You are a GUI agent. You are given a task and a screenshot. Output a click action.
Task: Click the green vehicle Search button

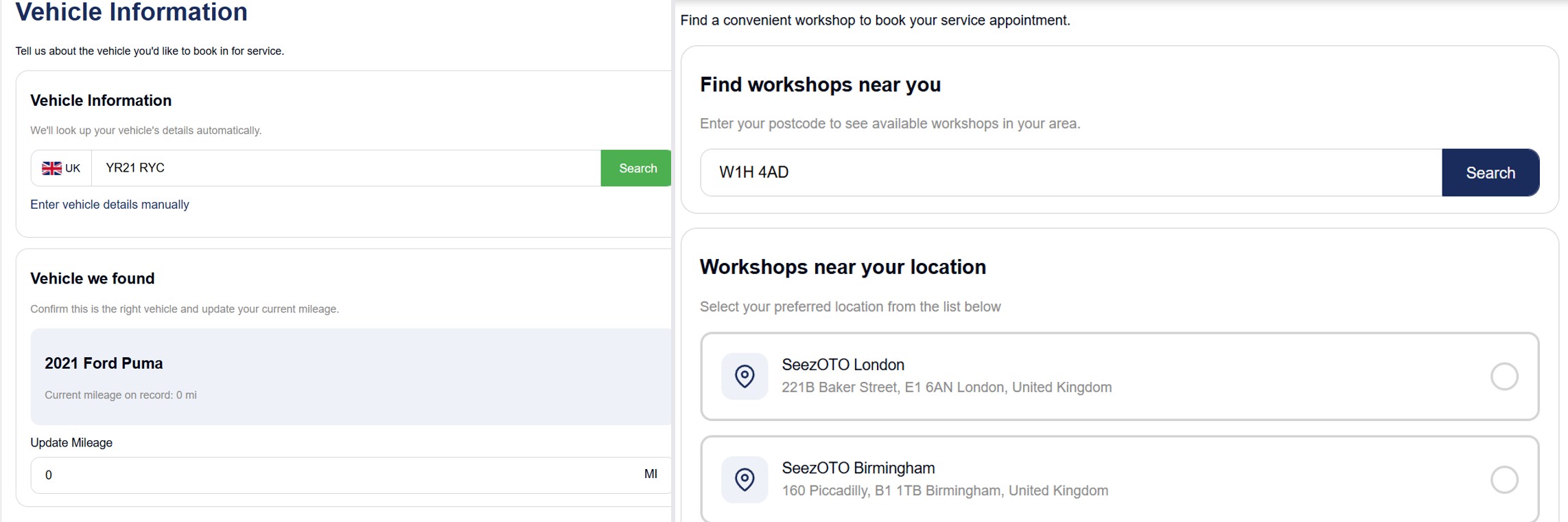pyautogui.click(x=637, y=168)
